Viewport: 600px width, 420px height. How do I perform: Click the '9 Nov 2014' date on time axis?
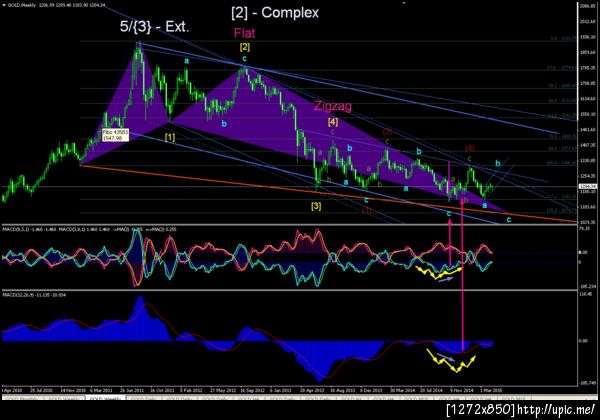(462, 391)
